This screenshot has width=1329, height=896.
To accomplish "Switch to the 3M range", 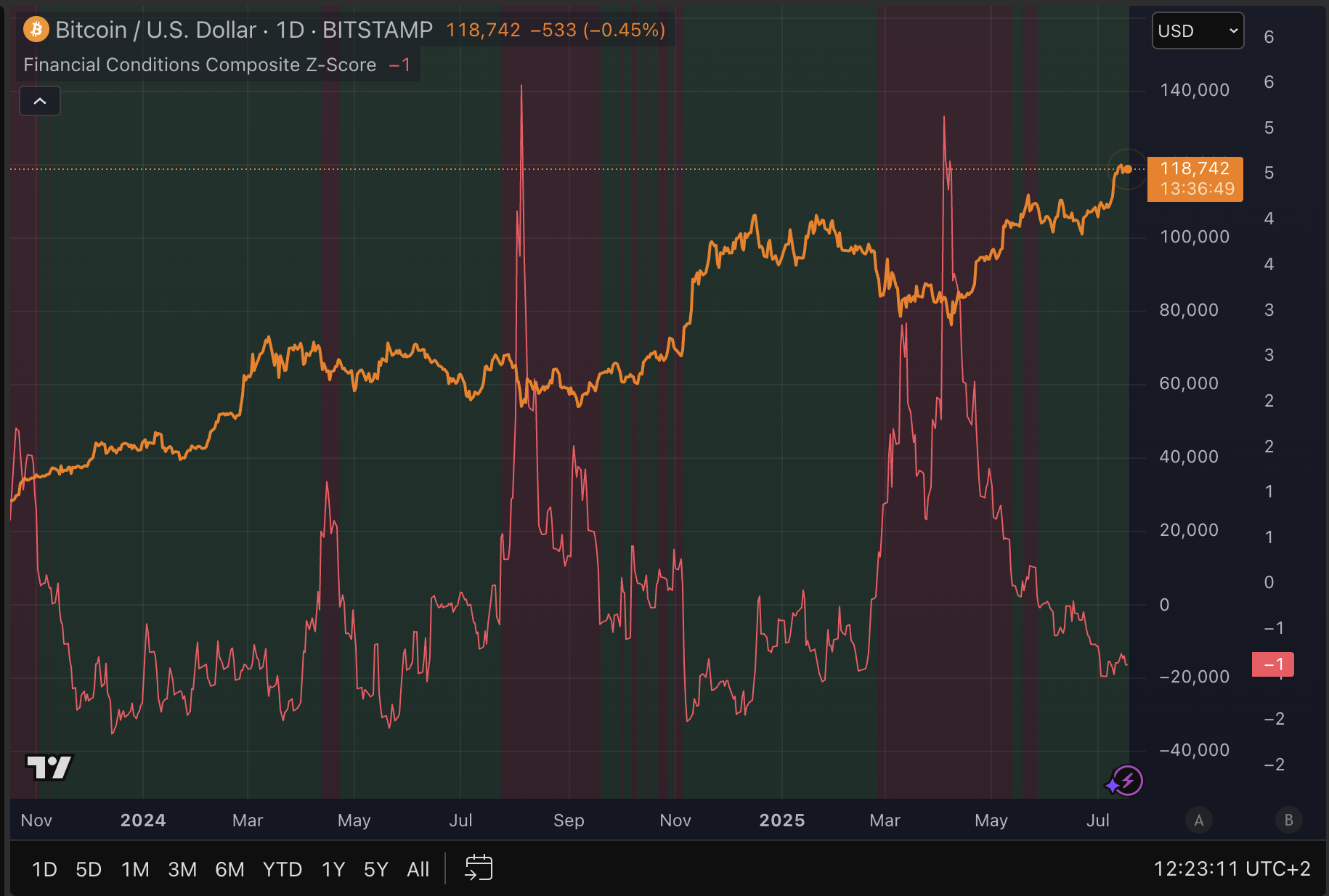I will pyautogui.click(x=182, y=869).
